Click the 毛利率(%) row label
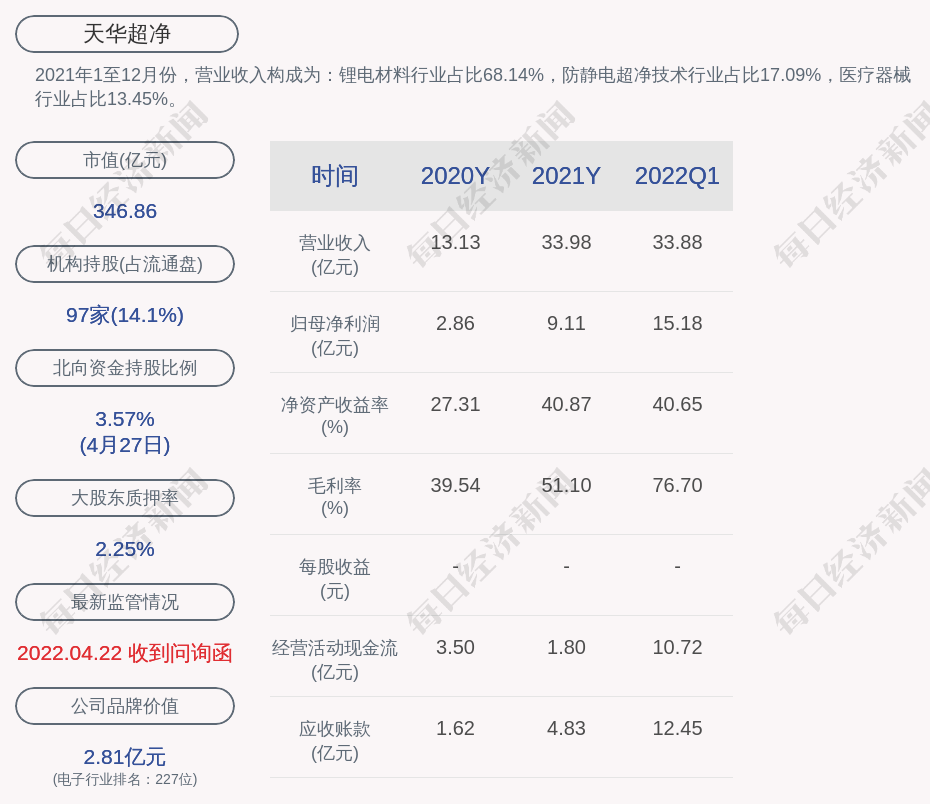The width and height of the screenshot is (930, 804). point(335,497)
